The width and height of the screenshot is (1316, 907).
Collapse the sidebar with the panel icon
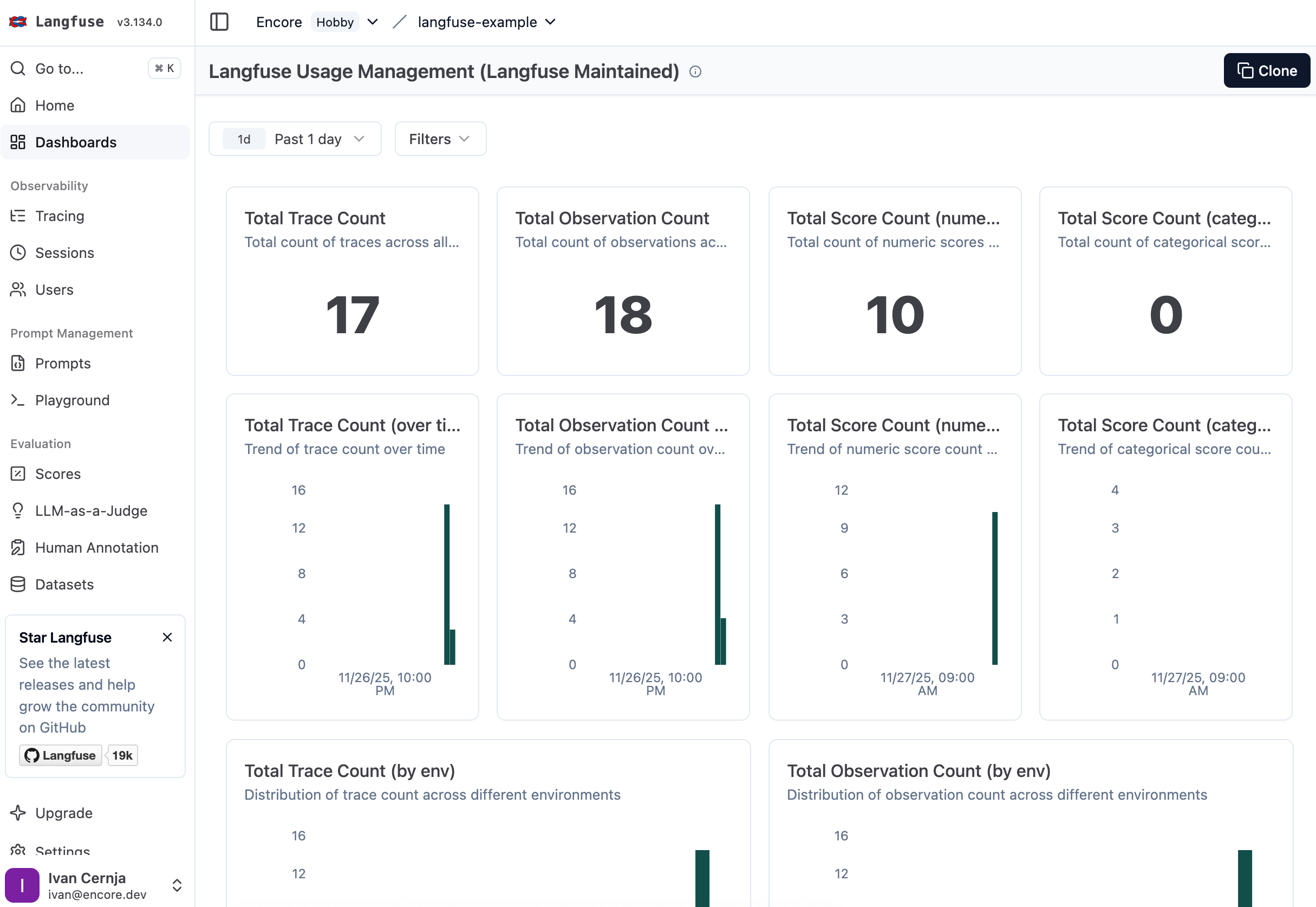(219, 22)
